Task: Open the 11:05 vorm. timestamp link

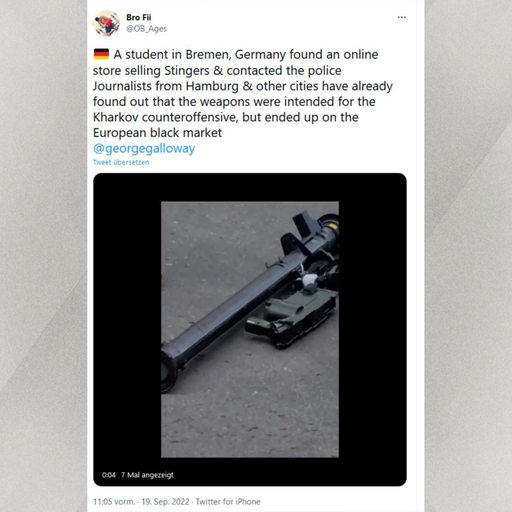Action: pos(114,502)
